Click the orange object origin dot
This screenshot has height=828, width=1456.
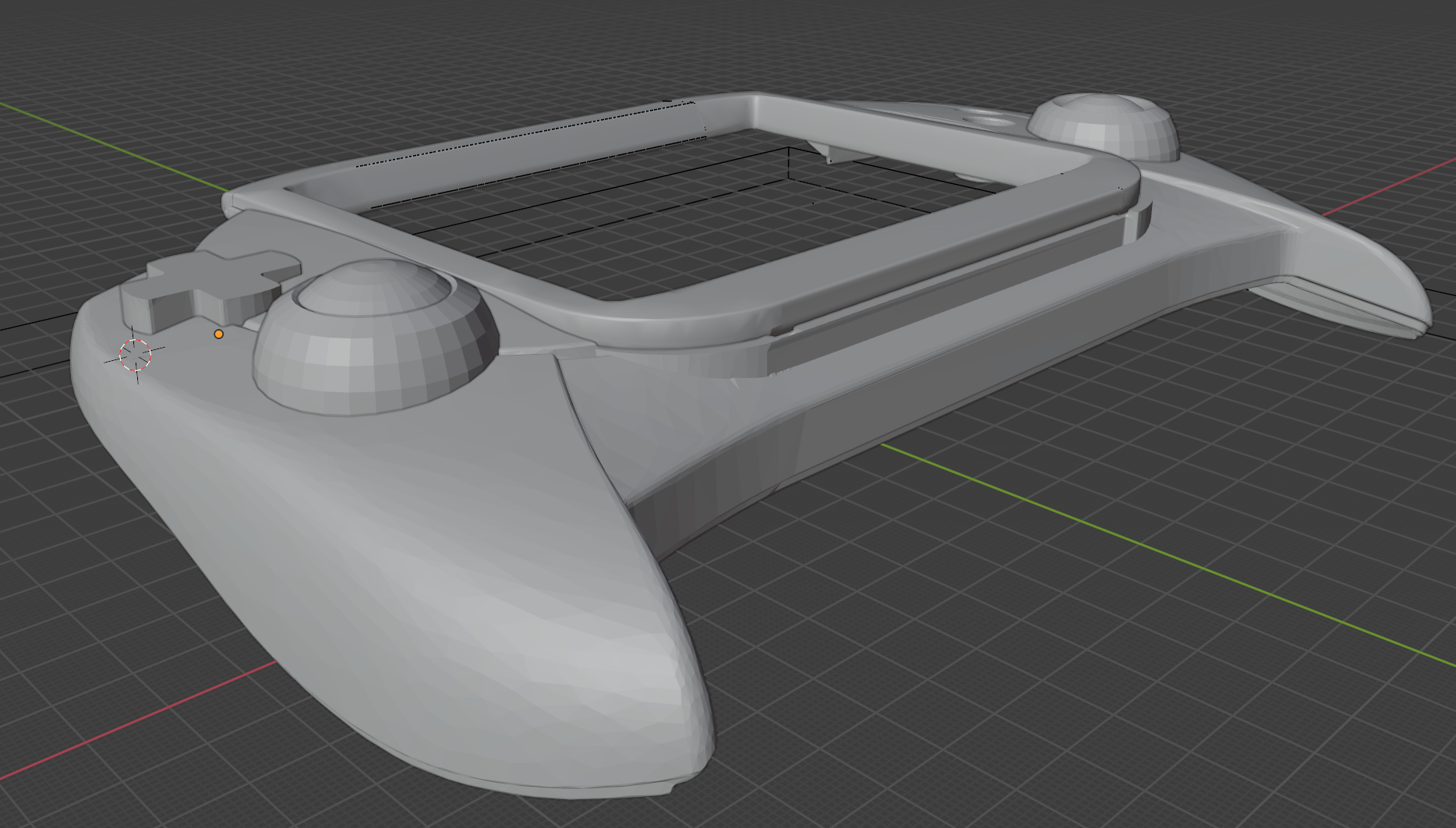pos(219,334)
